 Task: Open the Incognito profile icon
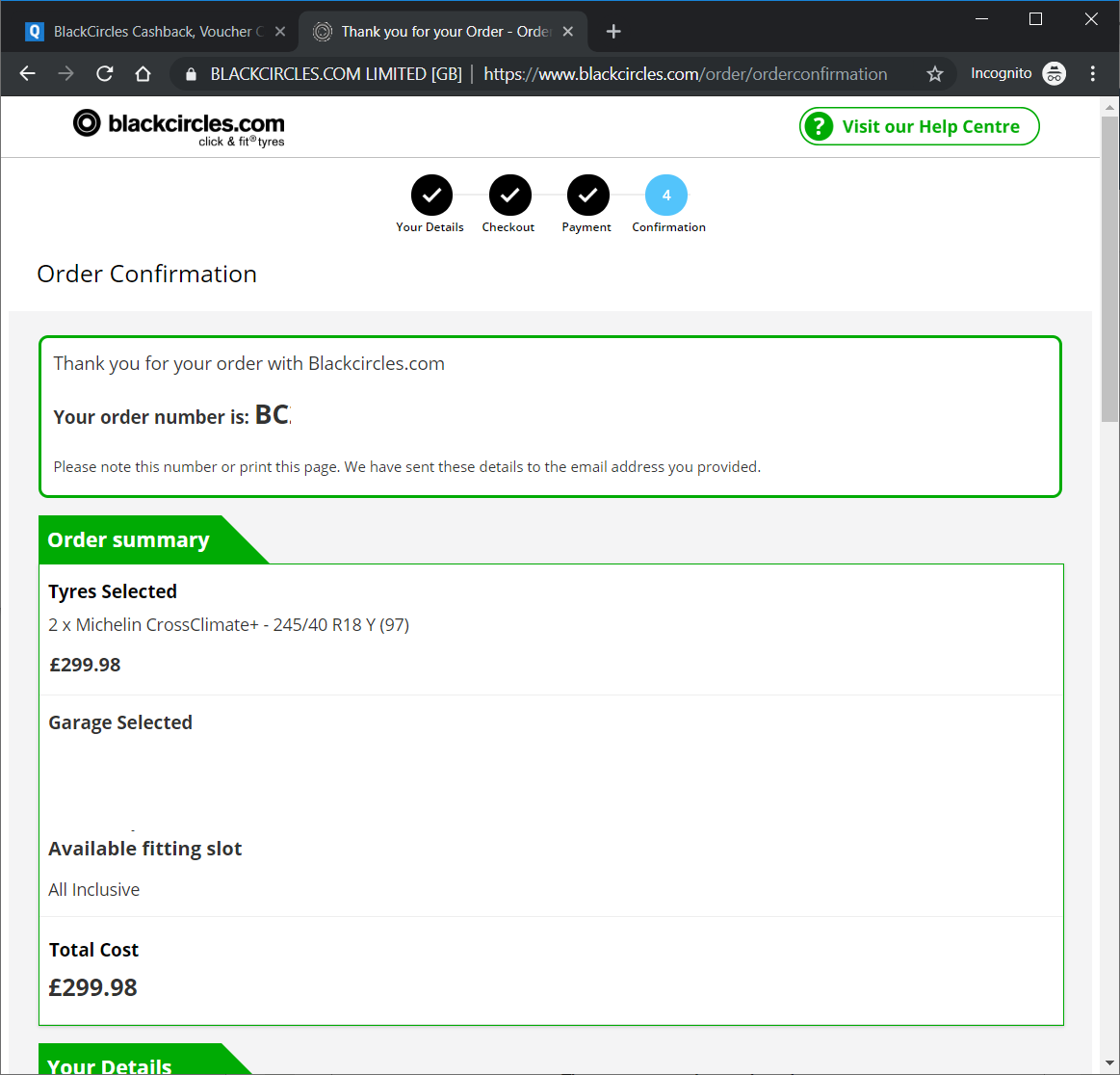tap(1055, 73)
